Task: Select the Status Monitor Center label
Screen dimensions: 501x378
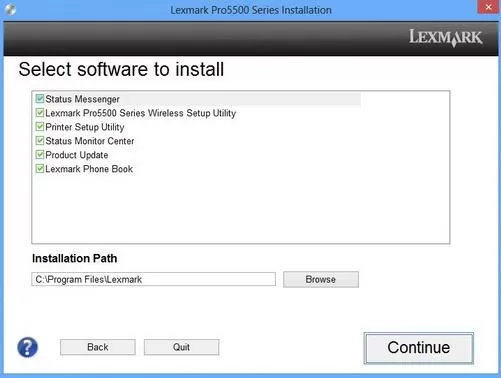Action: [x=90, y=141]
